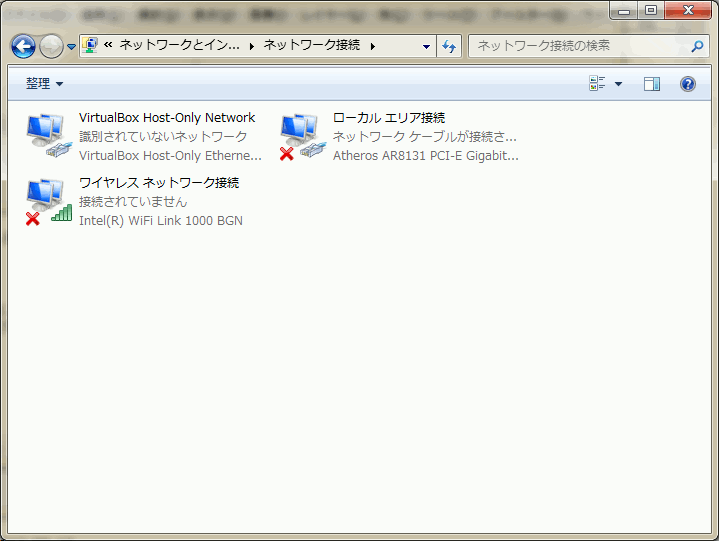Image resolution: width=719 pixels, height=541 pixels.
Task: Maximize the network connections window
Action: (651, 9)
